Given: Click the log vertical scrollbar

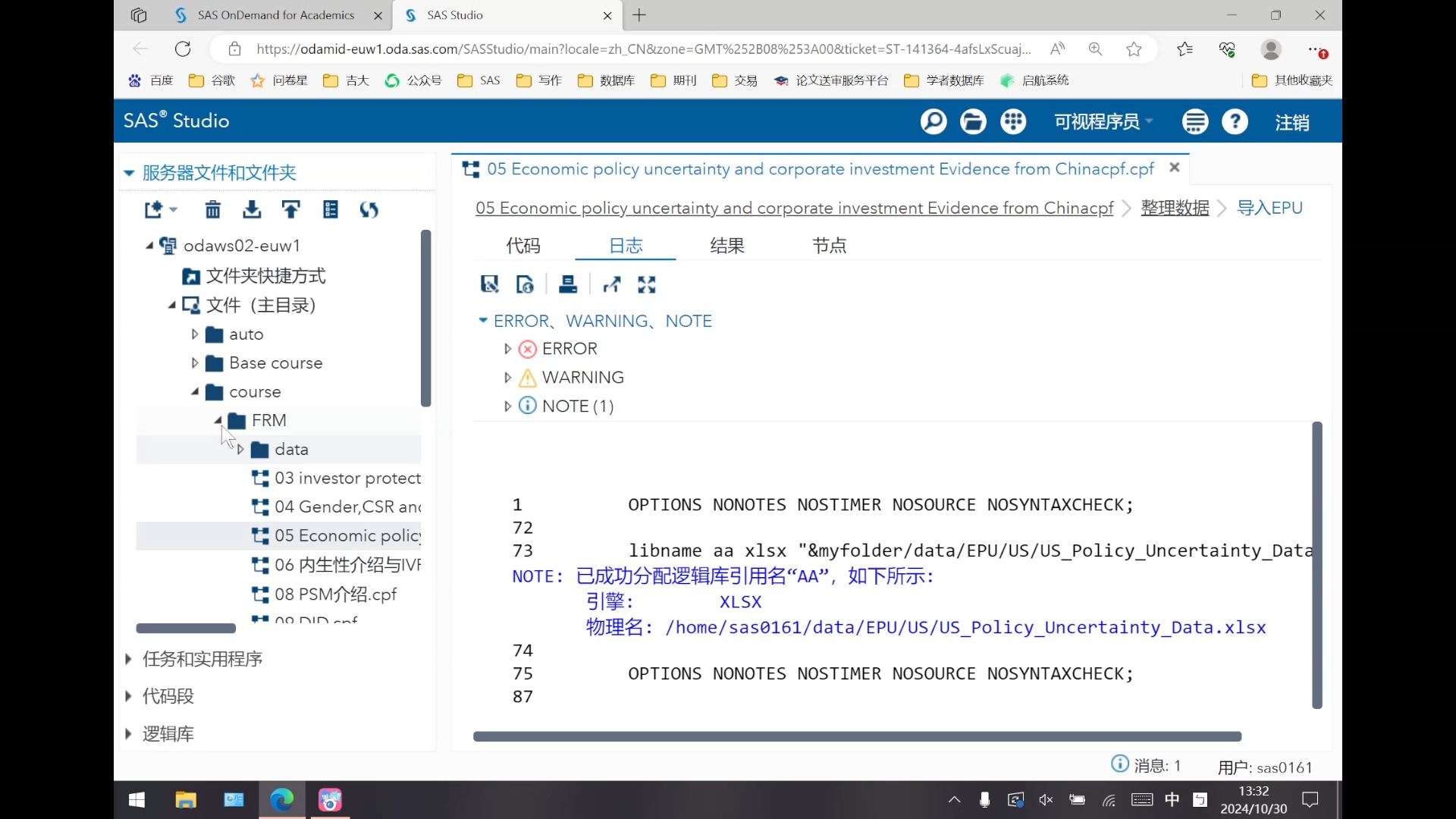Looking at the screenshot, I should [x=1317, y=565].
